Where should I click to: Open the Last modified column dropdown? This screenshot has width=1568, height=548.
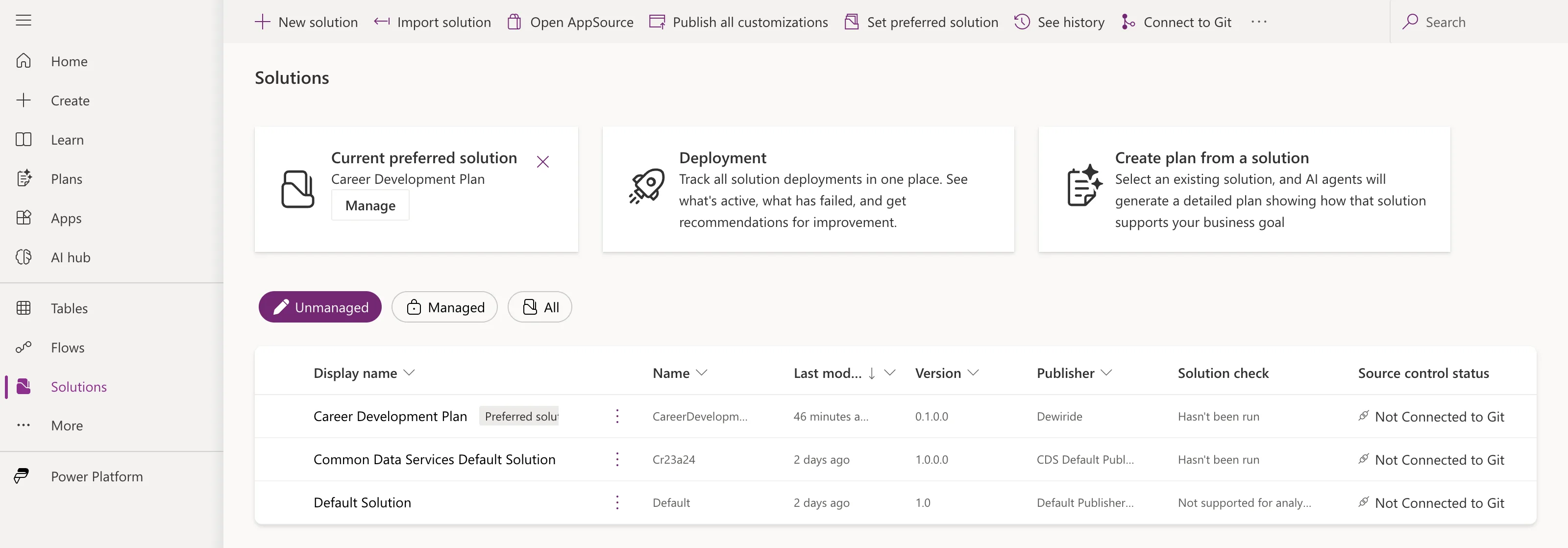(890, 373)
